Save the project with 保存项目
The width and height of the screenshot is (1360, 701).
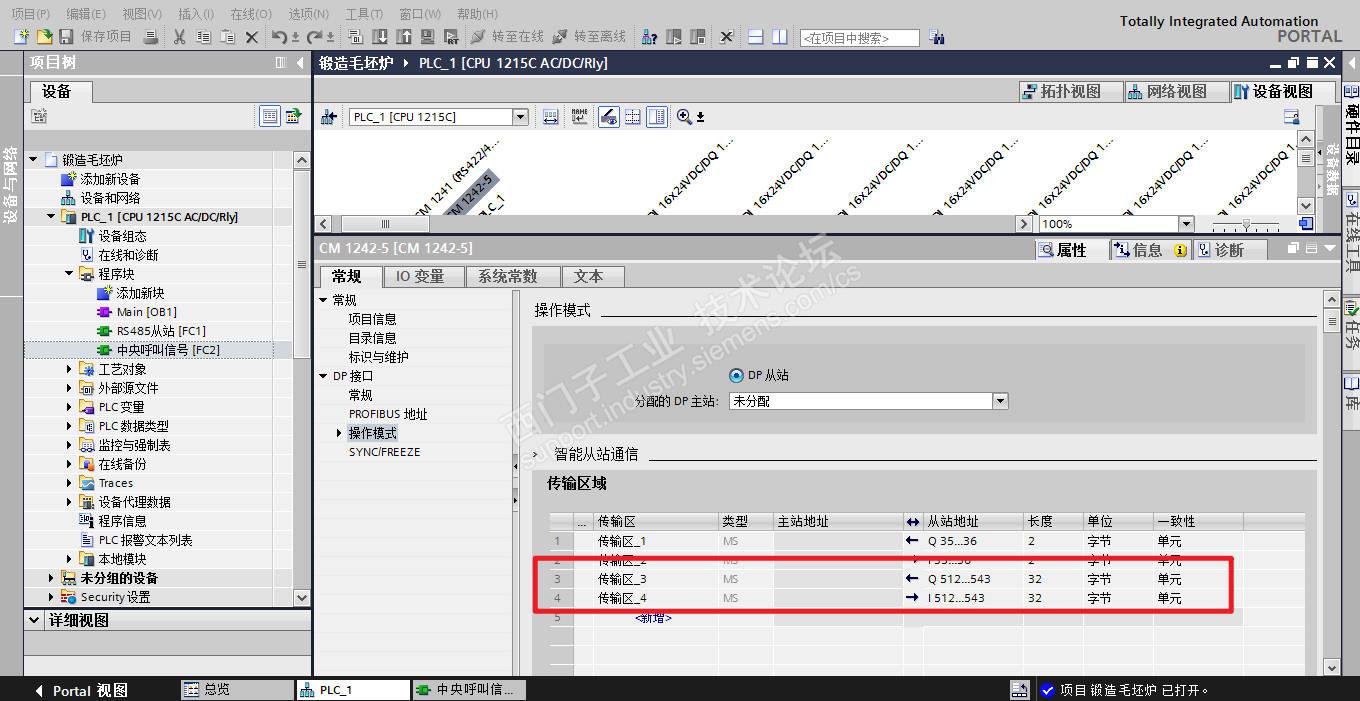95,36
